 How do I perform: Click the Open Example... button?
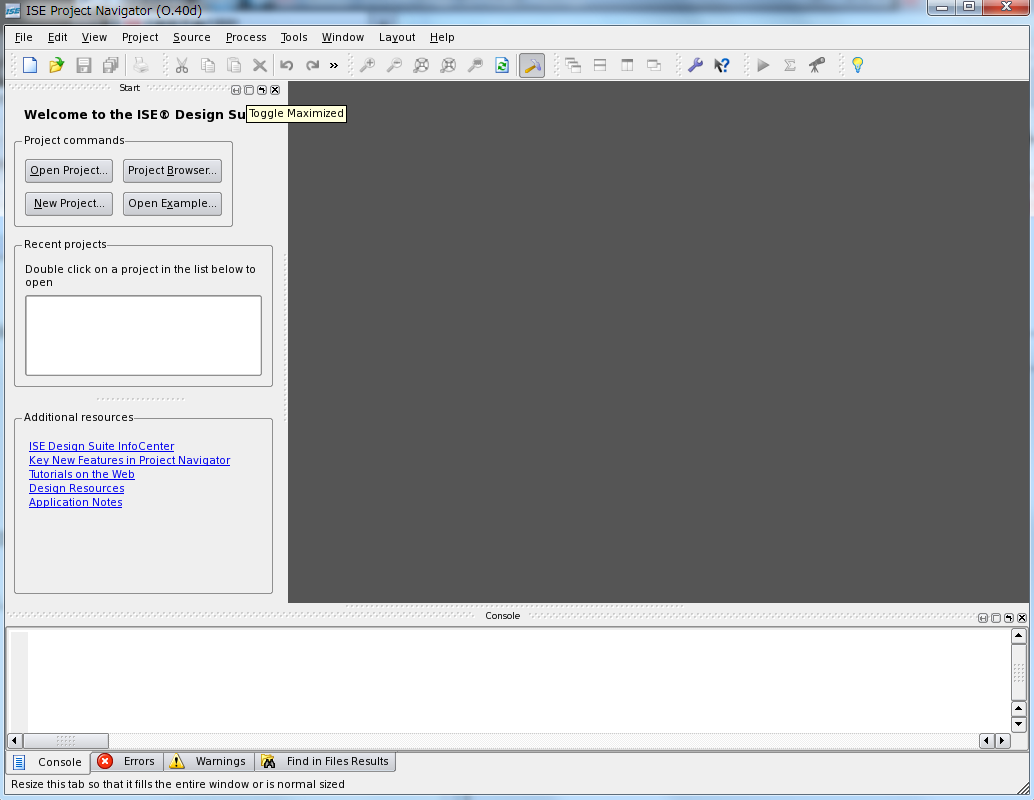point(172,204)
